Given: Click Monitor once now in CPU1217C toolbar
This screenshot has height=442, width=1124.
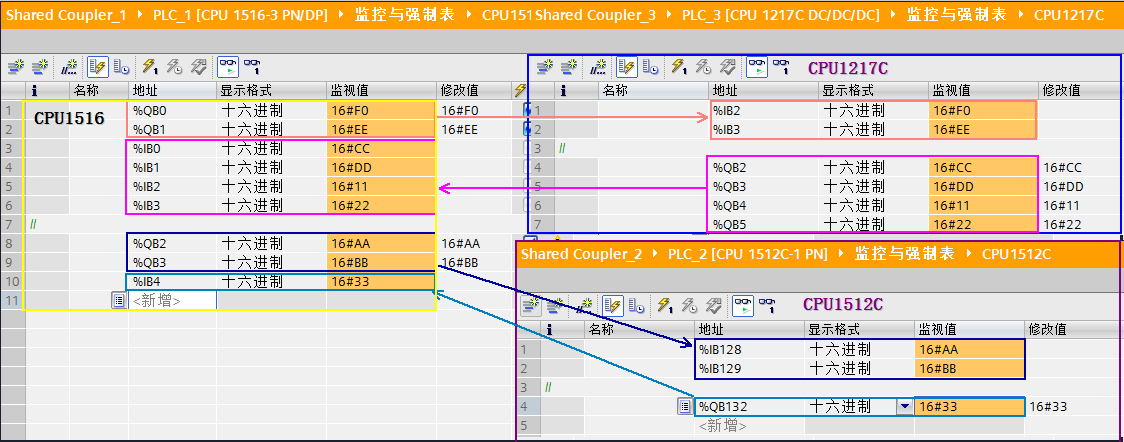Looking at the screenshot, I should tap(781, 67).
